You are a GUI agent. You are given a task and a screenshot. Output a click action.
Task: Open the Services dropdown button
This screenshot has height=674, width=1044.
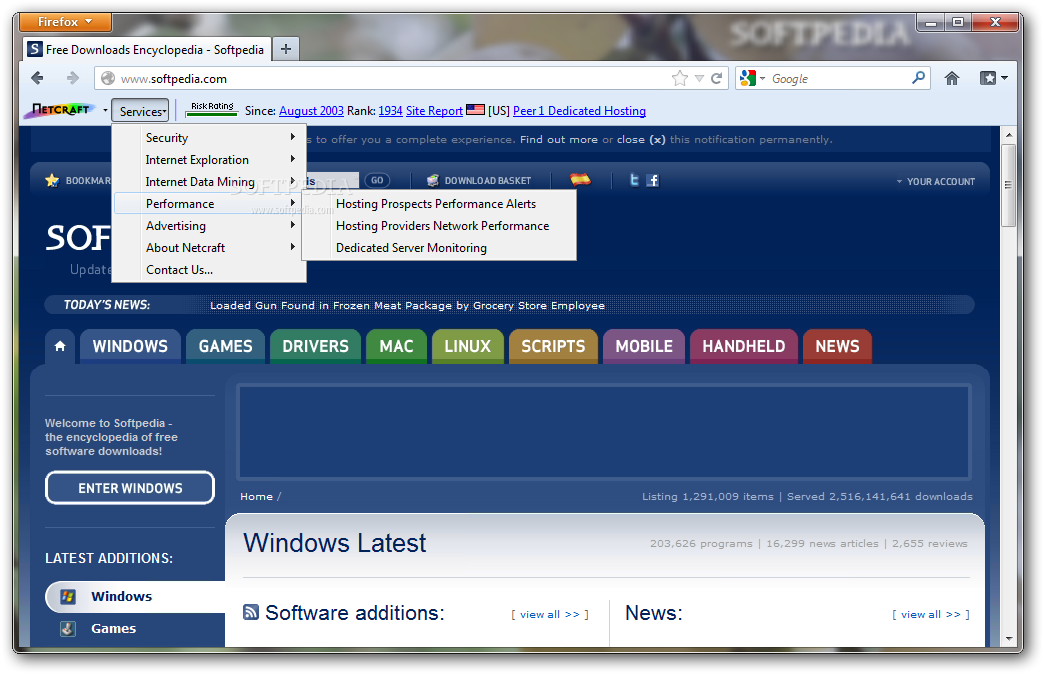(x=140, y=111)
